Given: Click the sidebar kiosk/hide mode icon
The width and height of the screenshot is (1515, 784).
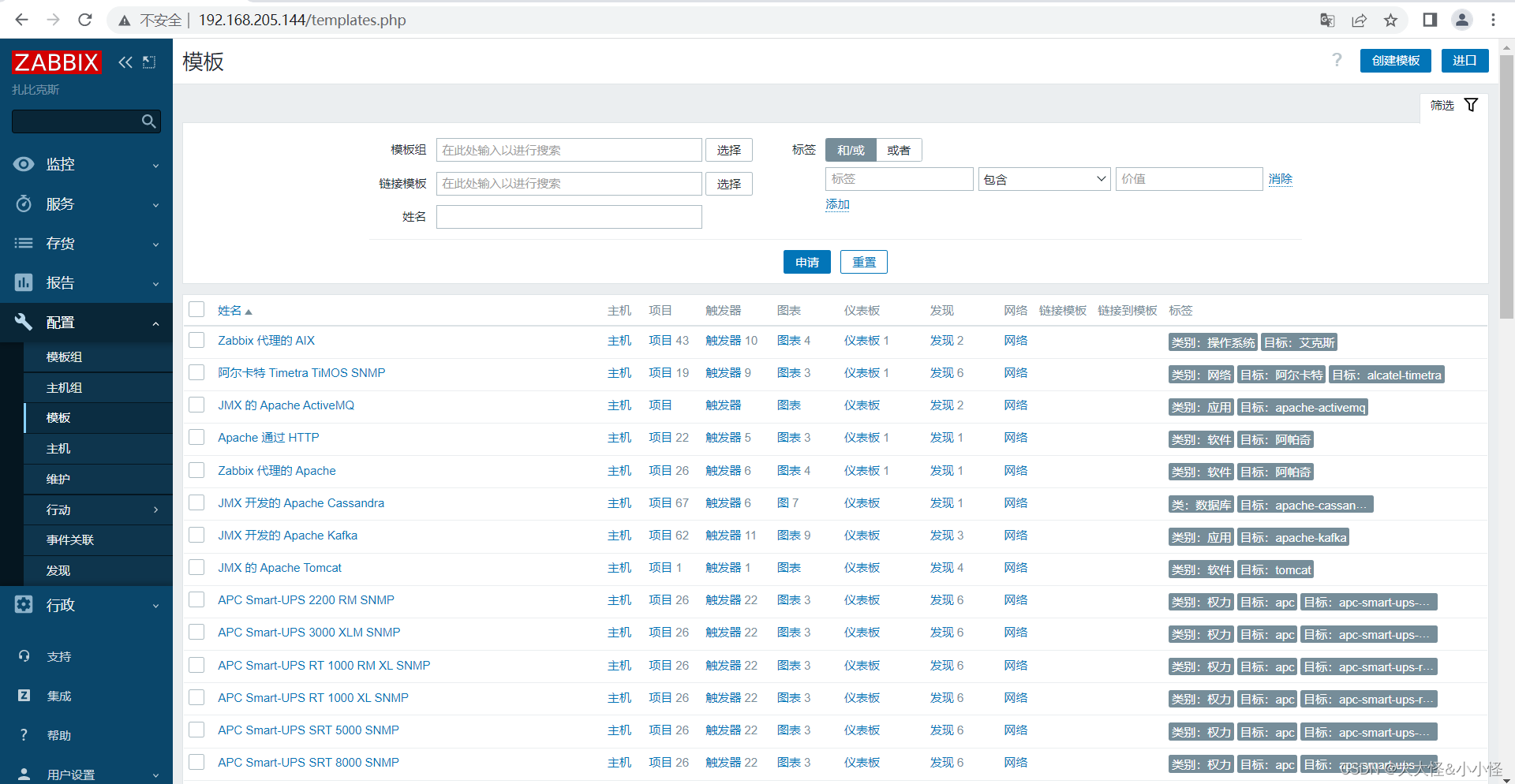Looking at the screenshot, I should (x=149, y=62).
